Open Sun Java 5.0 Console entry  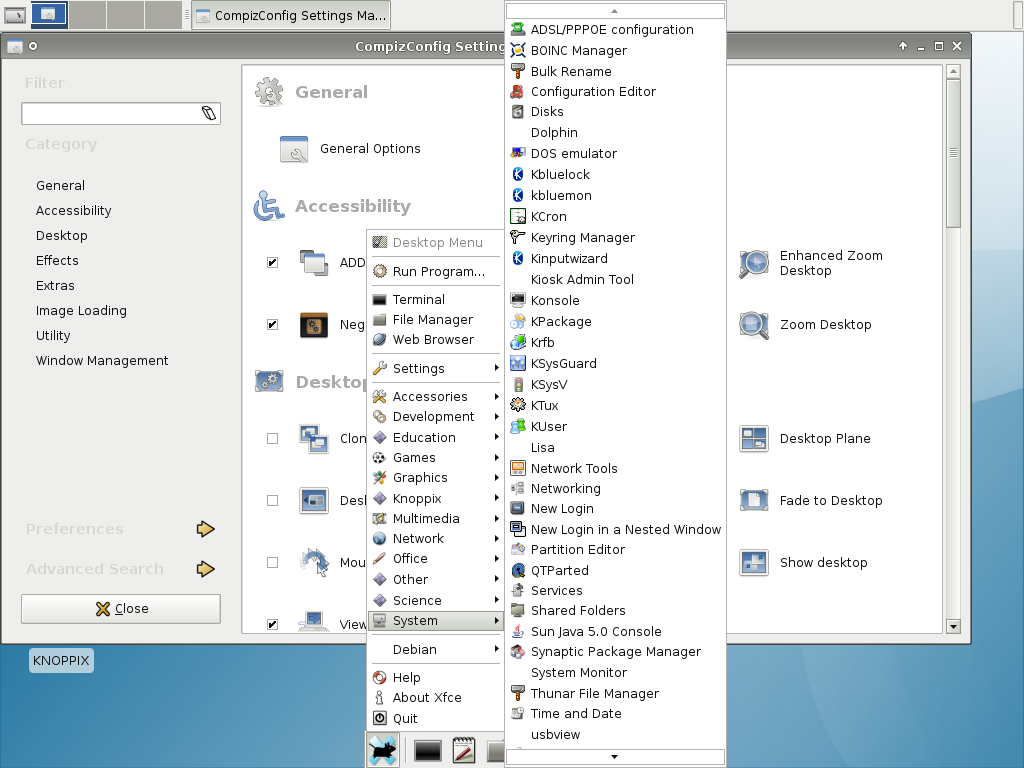pyautogui.click(x=615, y=632)
